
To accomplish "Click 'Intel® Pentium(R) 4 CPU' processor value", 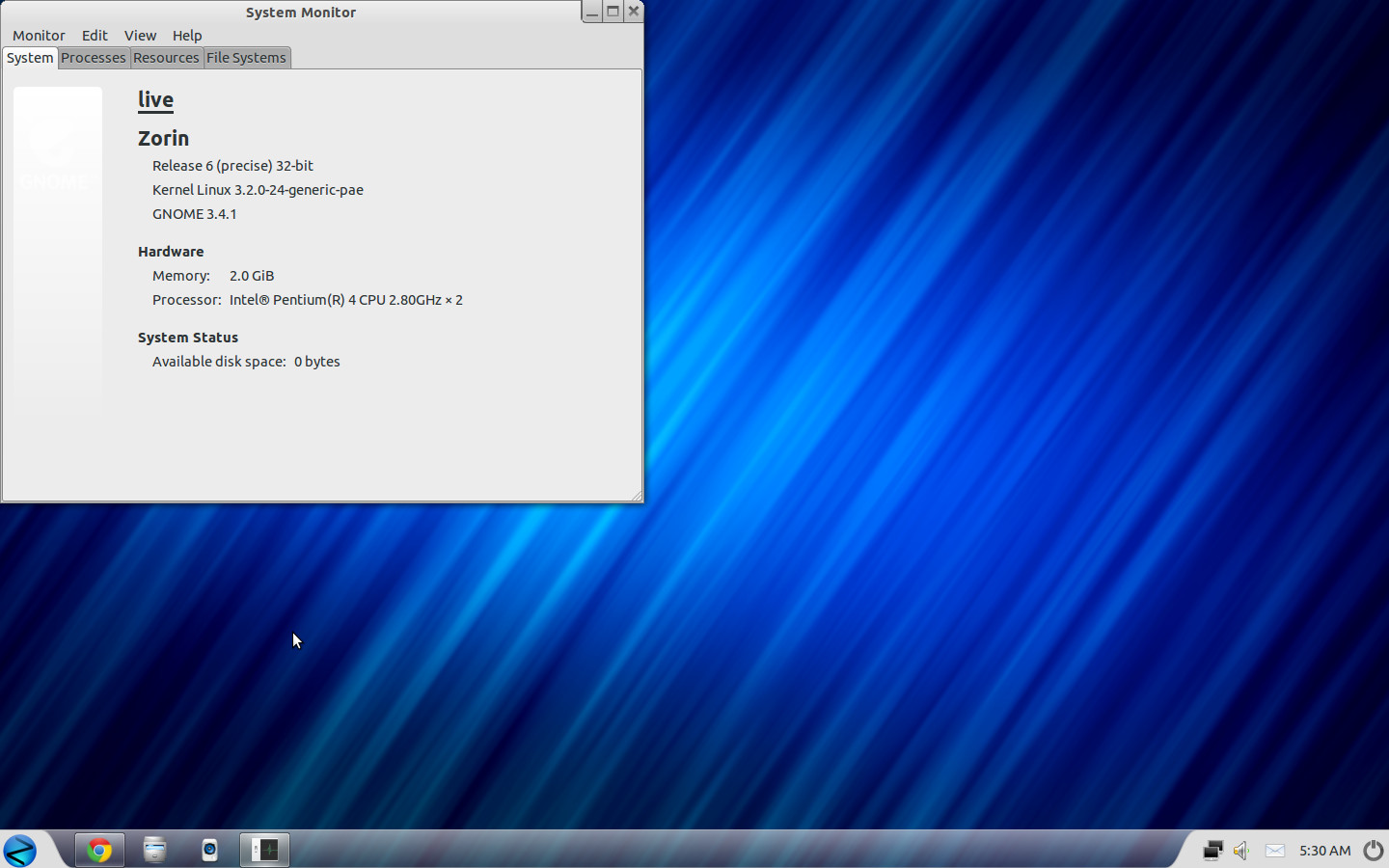I will click(x=345, y=300).
